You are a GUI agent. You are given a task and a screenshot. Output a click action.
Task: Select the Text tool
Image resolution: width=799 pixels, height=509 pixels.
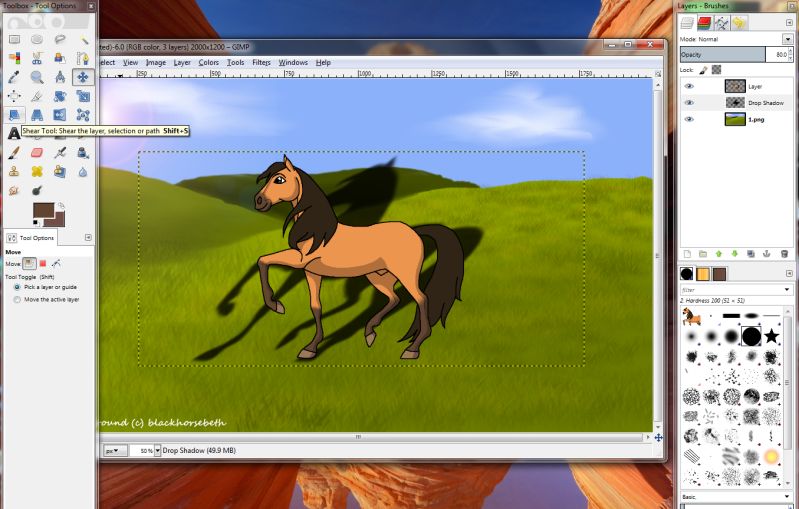click(x=14, y=133)
